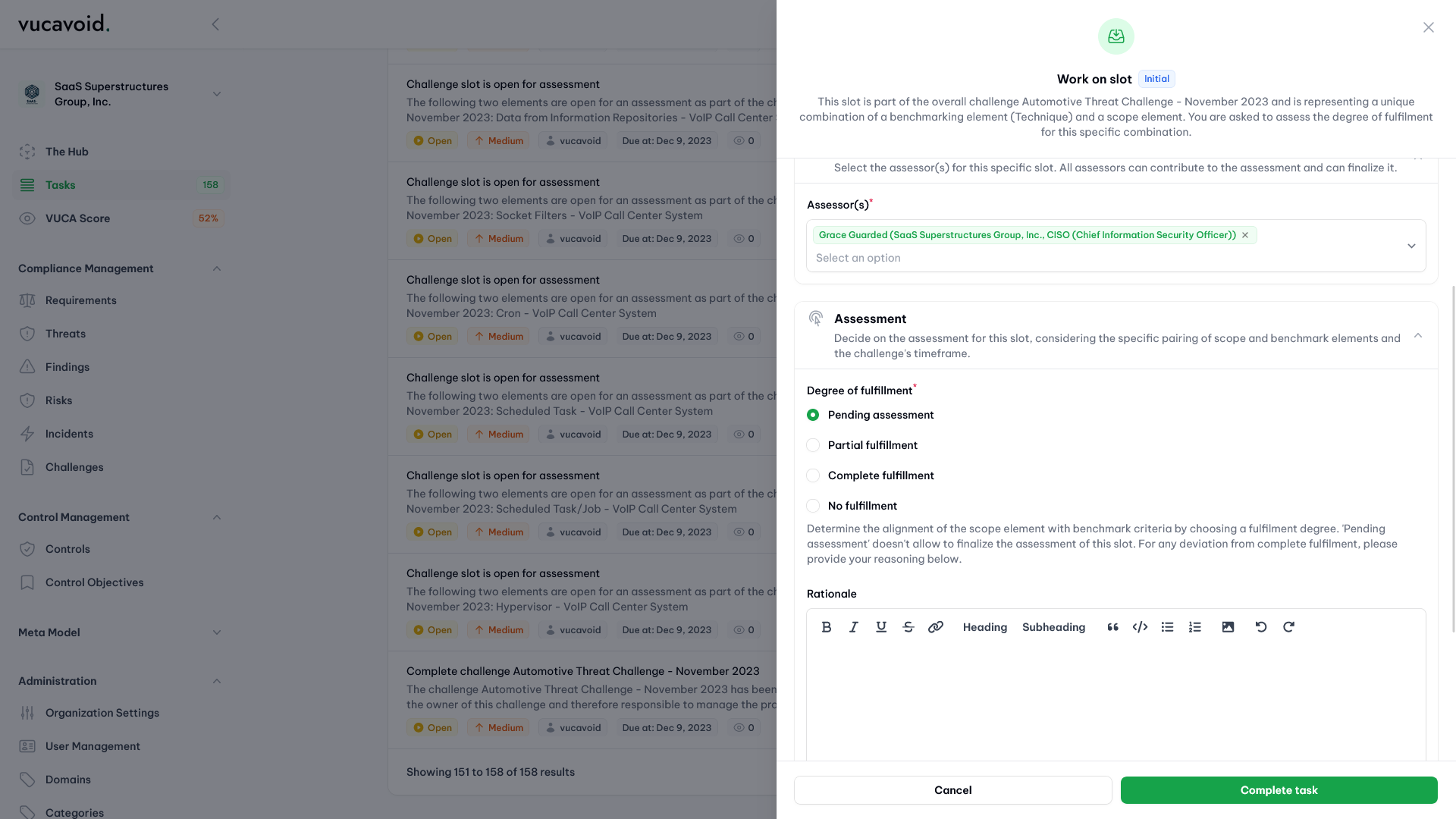Screen dimensions: 1456x819
Task: Click the image insert icon
Action: pos(1228,628)
